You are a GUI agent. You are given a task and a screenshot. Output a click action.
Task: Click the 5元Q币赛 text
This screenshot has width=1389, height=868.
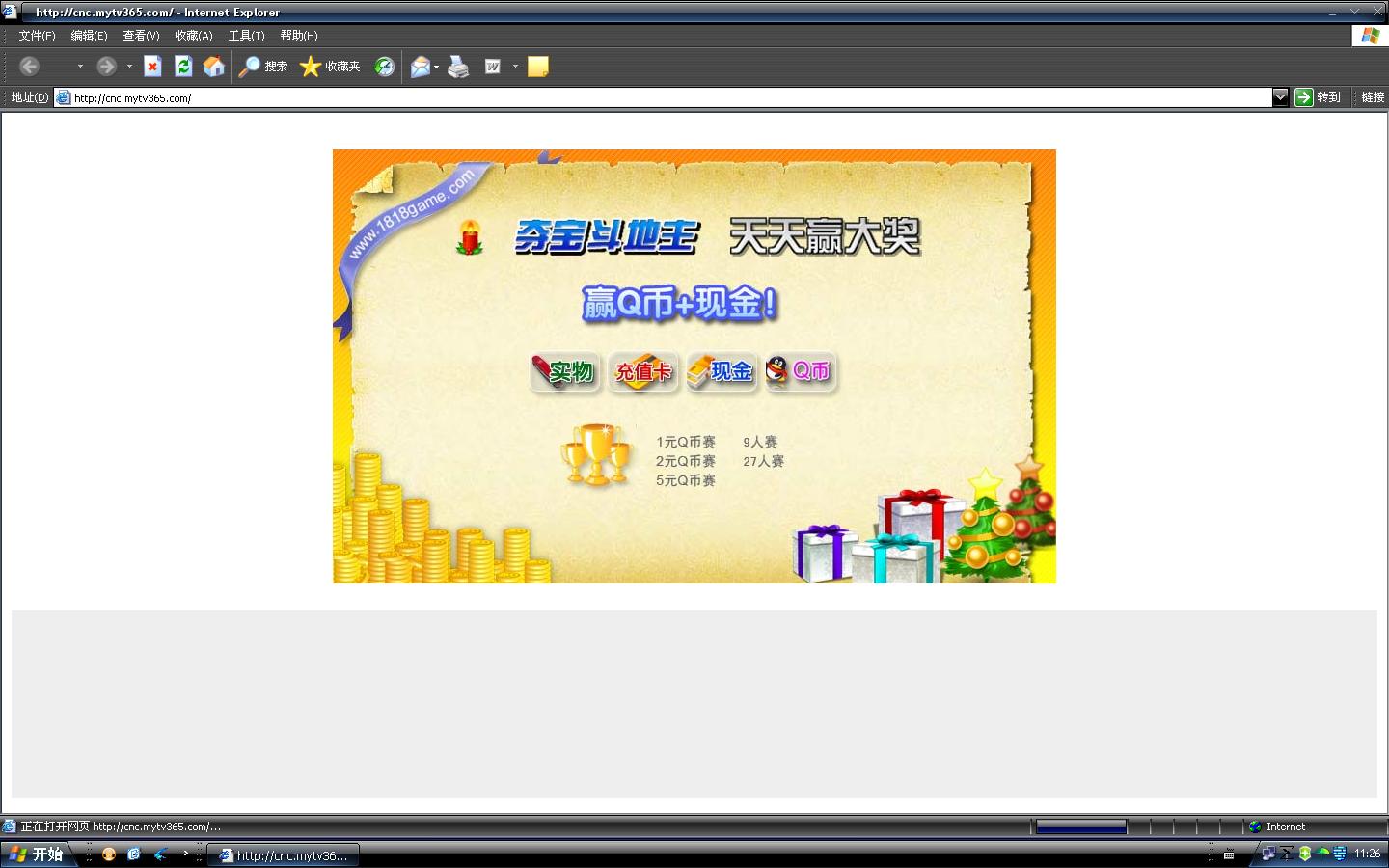click(x=686, y=480)
